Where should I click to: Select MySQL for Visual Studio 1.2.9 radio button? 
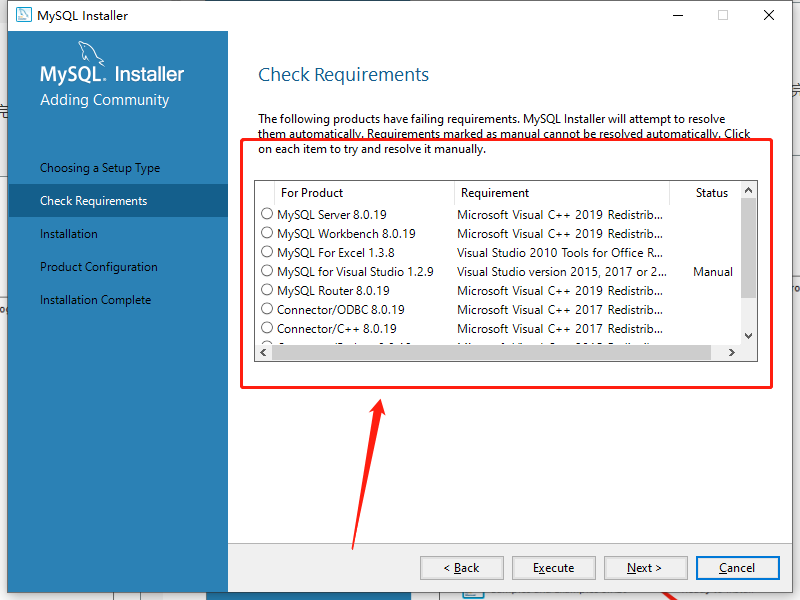point(267,270)
